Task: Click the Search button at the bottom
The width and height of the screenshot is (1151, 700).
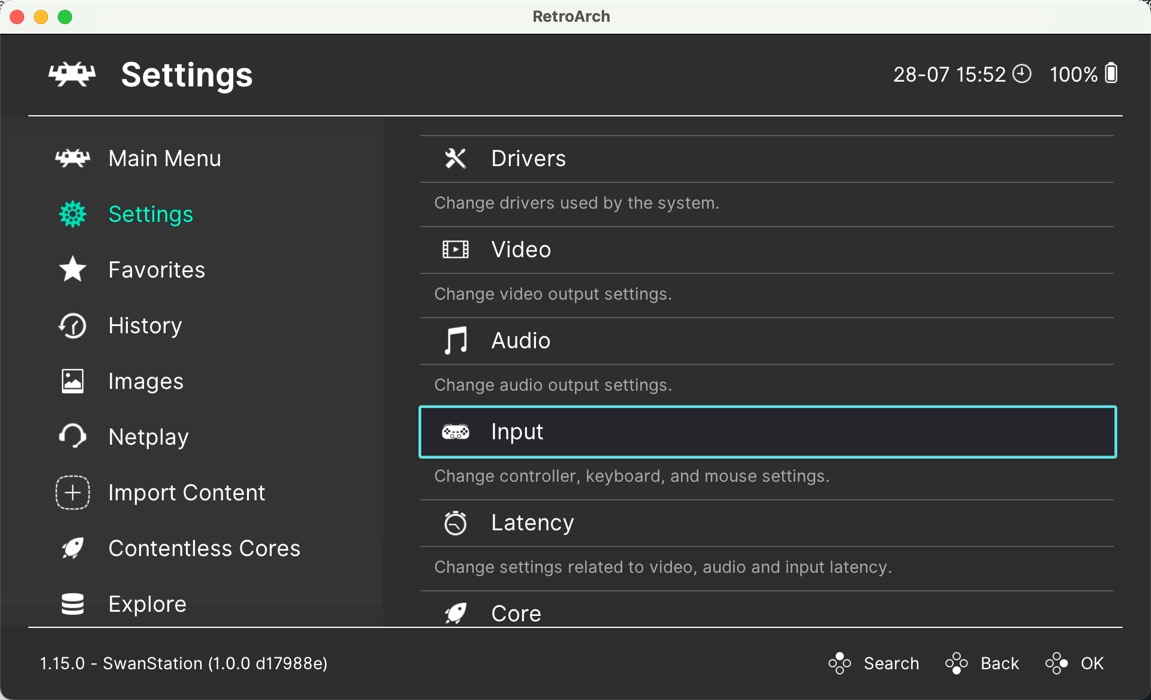Action: coord(874,663)
